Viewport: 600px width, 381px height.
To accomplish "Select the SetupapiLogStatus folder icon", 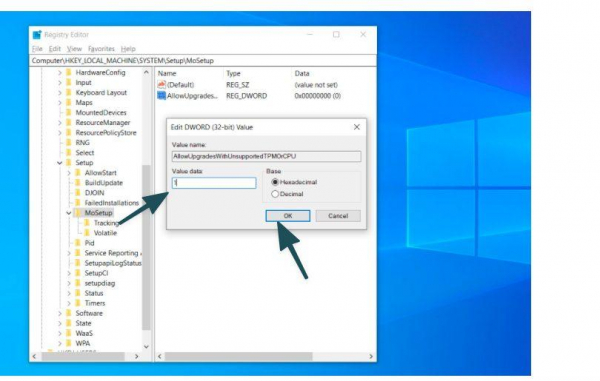I will coord(78,263).
